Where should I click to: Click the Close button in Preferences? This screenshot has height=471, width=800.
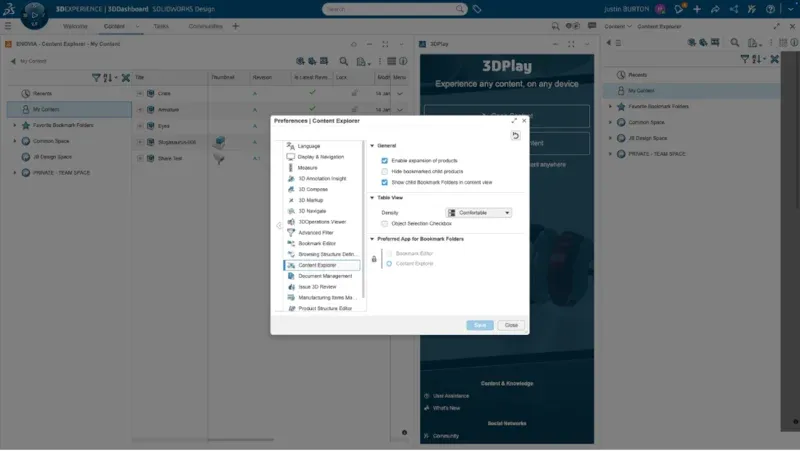(511, 326)
